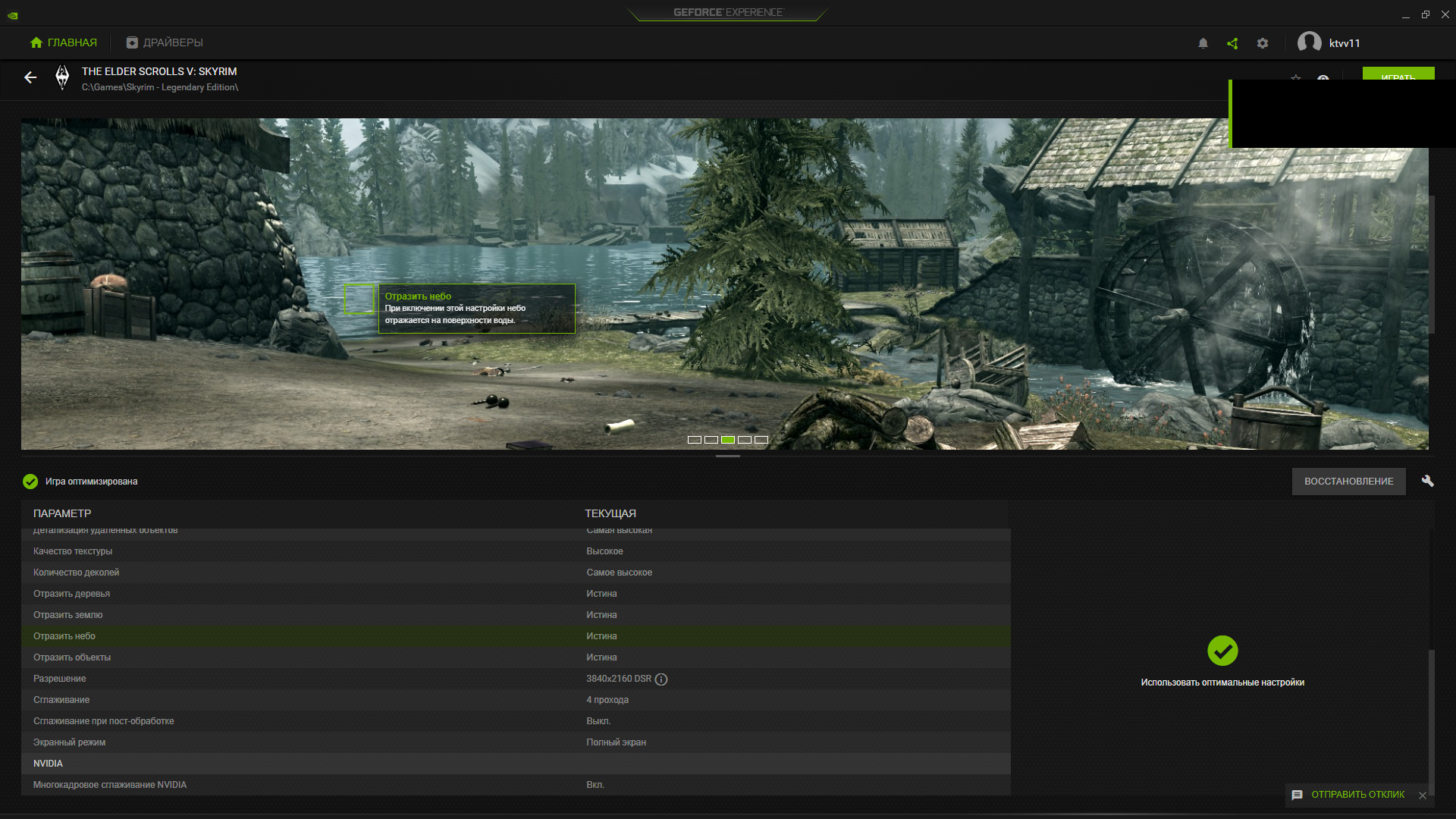Click the back arrow next to Skyrim title

[x=30, y=77]
